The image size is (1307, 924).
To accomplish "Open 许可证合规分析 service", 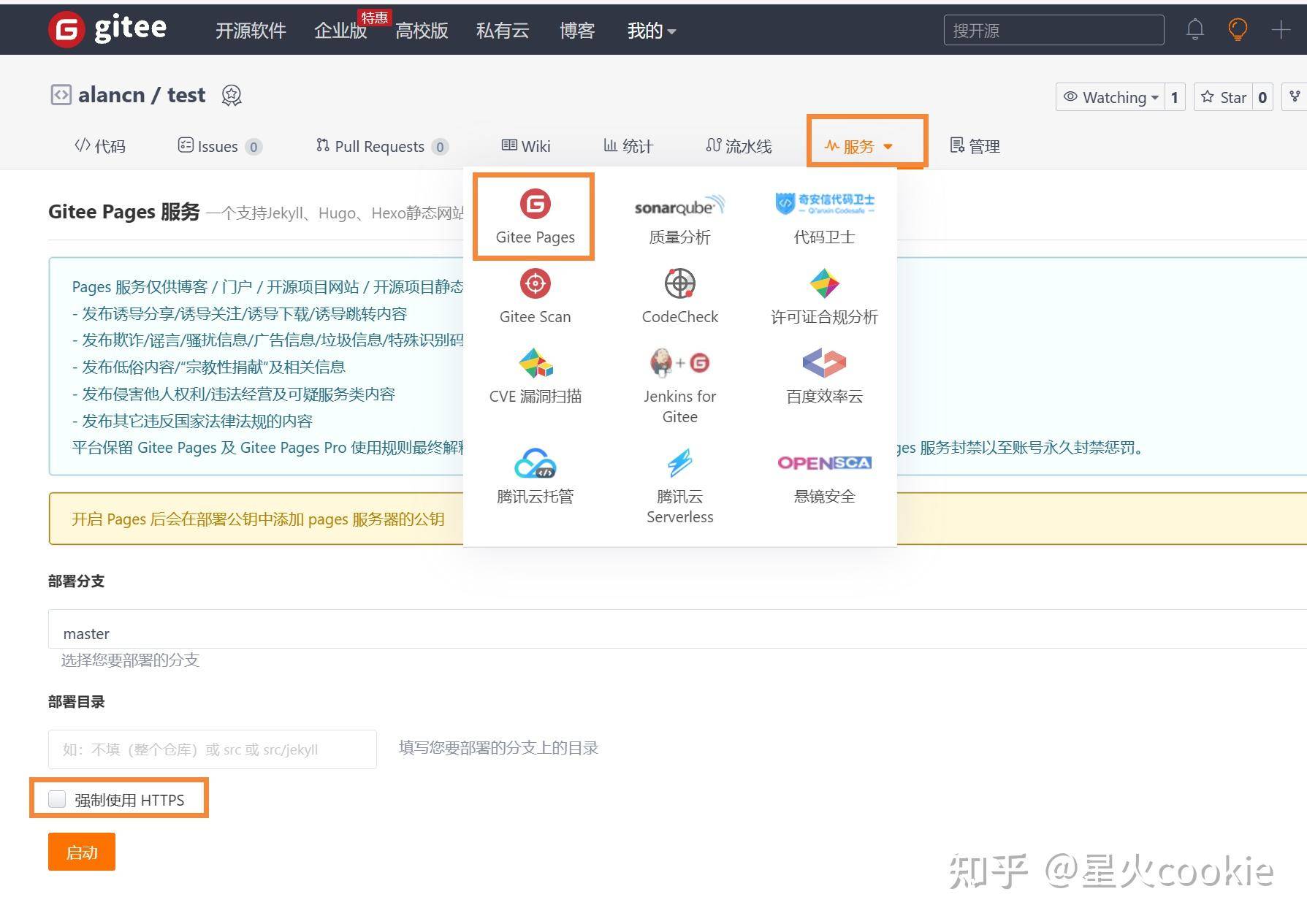I will pos(824,297).
